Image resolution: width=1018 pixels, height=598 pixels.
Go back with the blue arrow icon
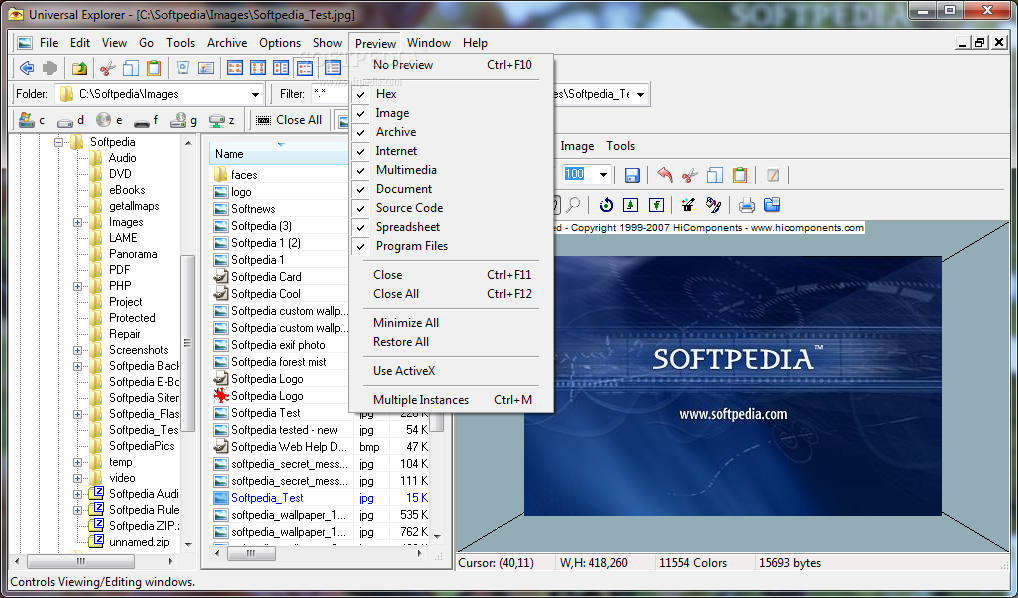tap(27, 68)
